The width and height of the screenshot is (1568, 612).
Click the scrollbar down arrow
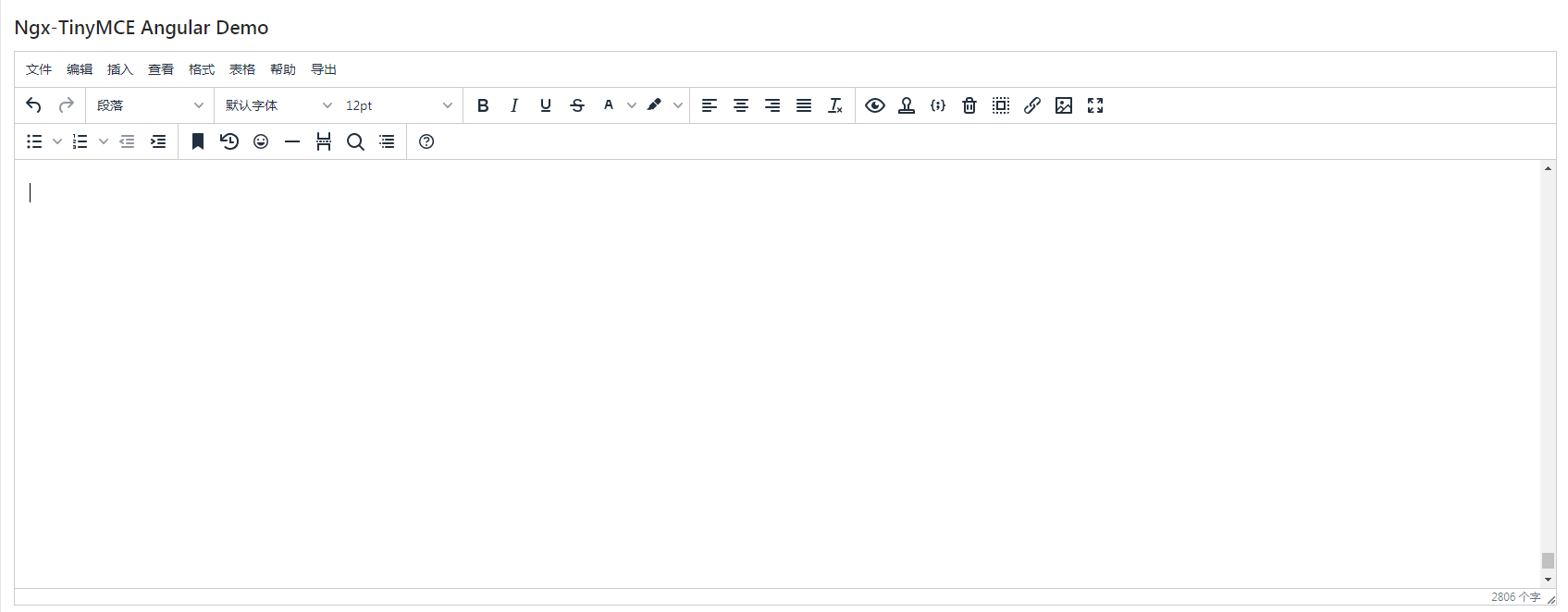point(1548,580)
